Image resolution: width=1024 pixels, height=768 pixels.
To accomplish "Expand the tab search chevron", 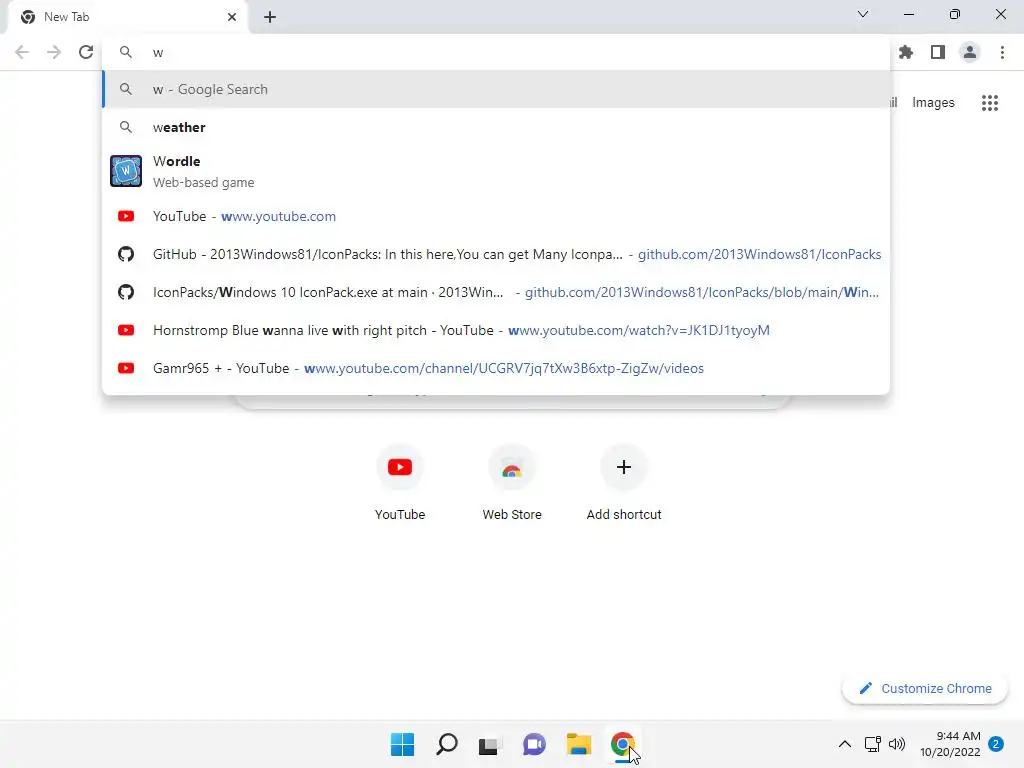I will pos(863,14).
